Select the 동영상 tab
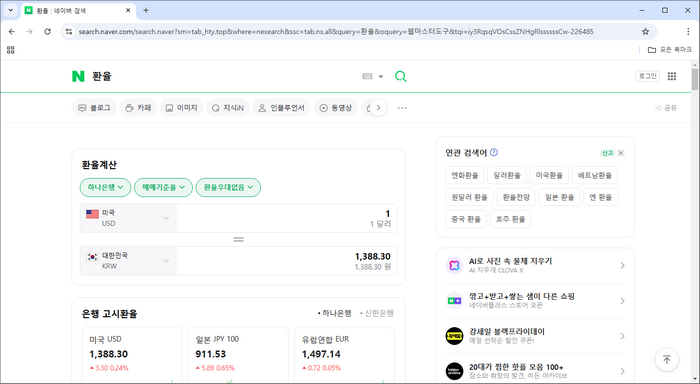Viewport: 700px width, 384px height. pos(336,108)
